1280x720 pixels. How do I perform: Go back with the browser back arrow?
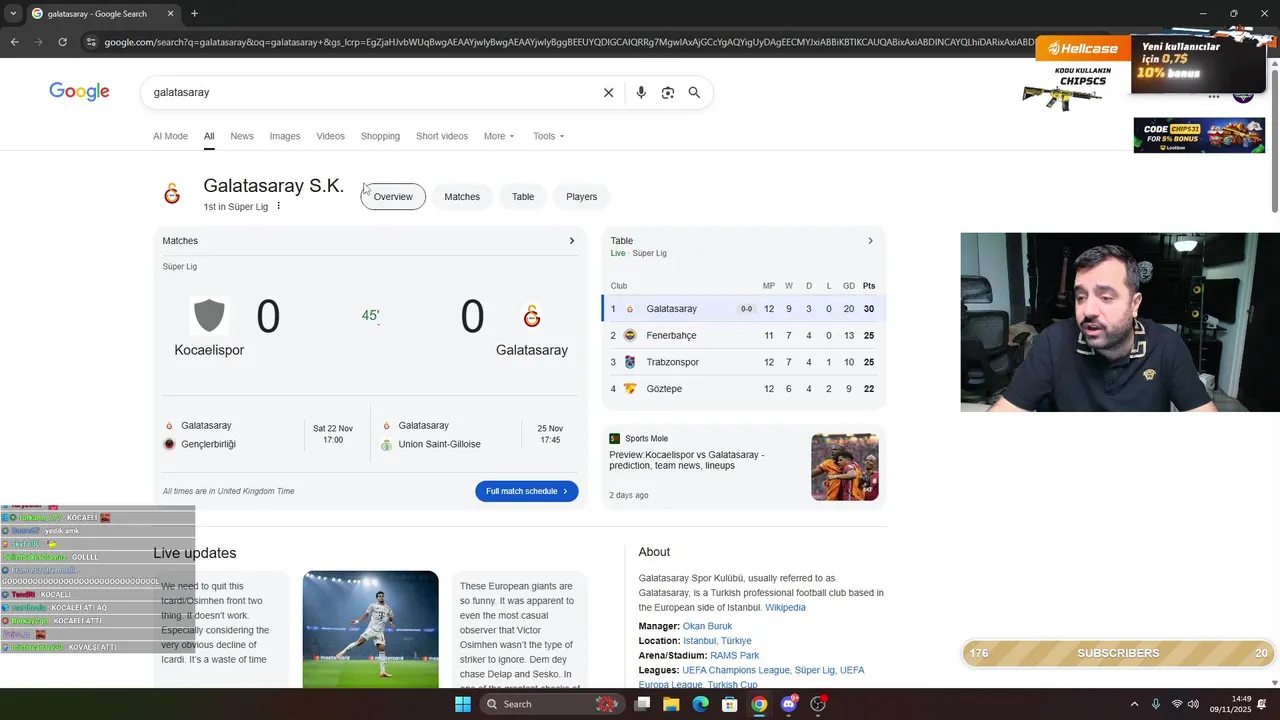coord(14,42)
